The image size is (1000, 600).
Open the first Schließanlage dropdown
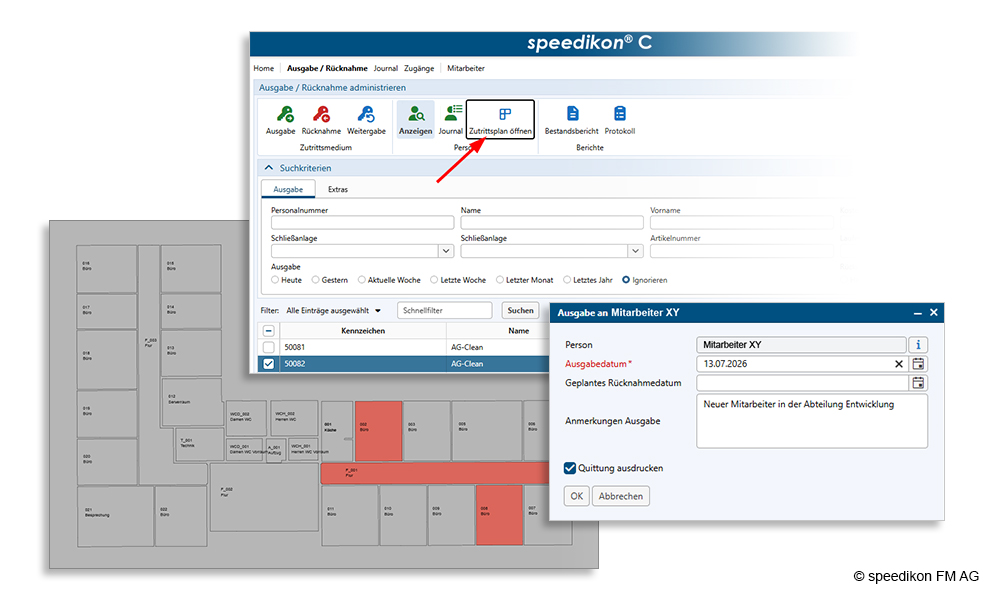coord(446,251)
